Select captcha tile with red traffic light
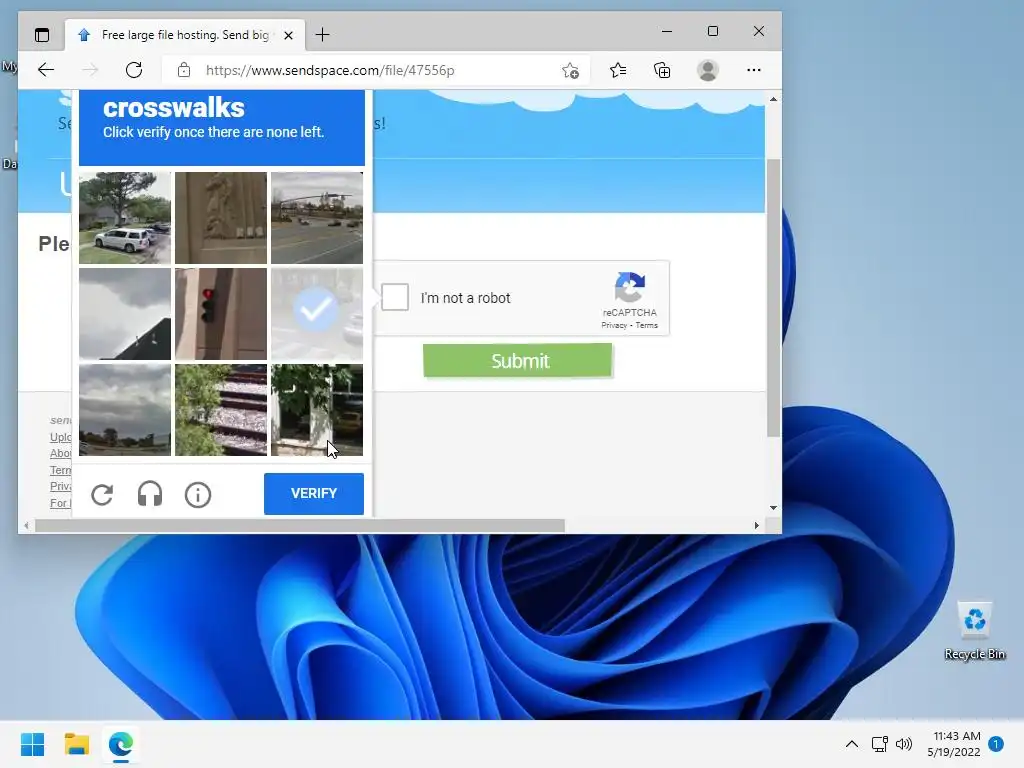The width and height of the screenshot is (1024, 768). (x=221, y=314)
